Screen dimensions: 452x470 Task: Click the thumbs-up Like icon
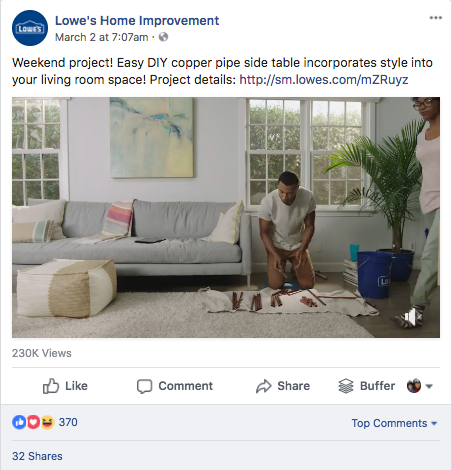pyautogui.click(x=51, y=386)
